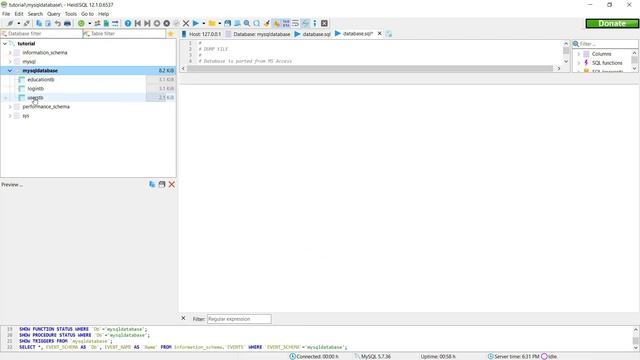Jump to last row icon

(x=147, y=24)
